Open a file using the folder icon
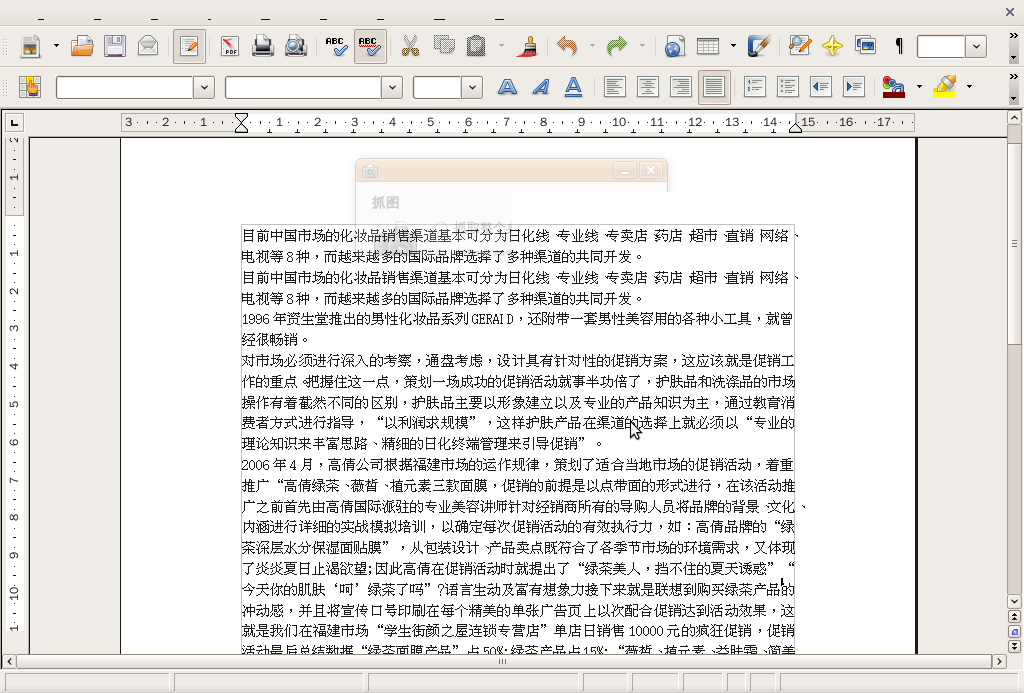 coord(82,46)
